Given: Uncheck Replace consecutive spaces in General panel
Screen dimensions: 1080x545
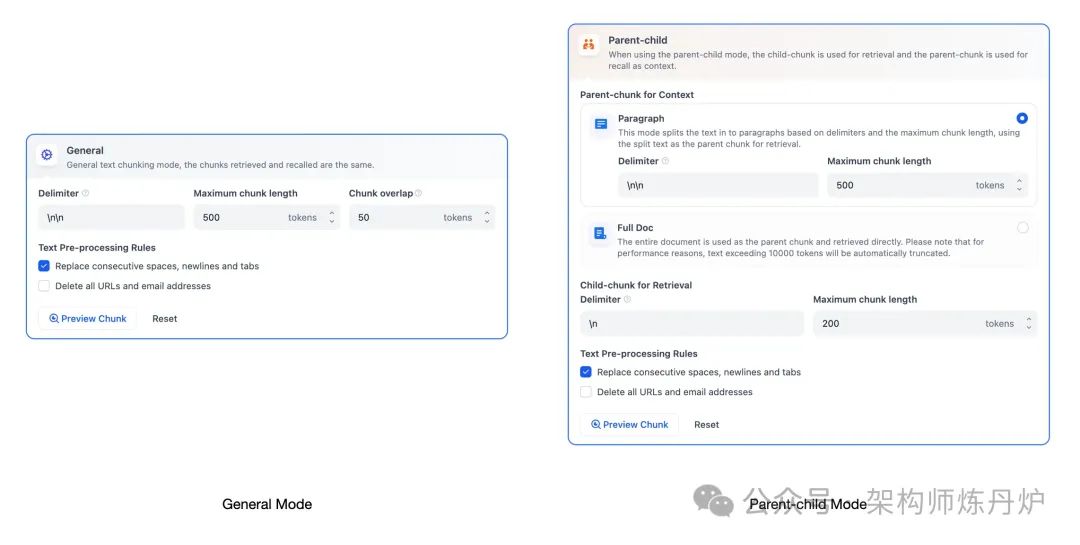Looking at the screenshot, I should point(44,266).
